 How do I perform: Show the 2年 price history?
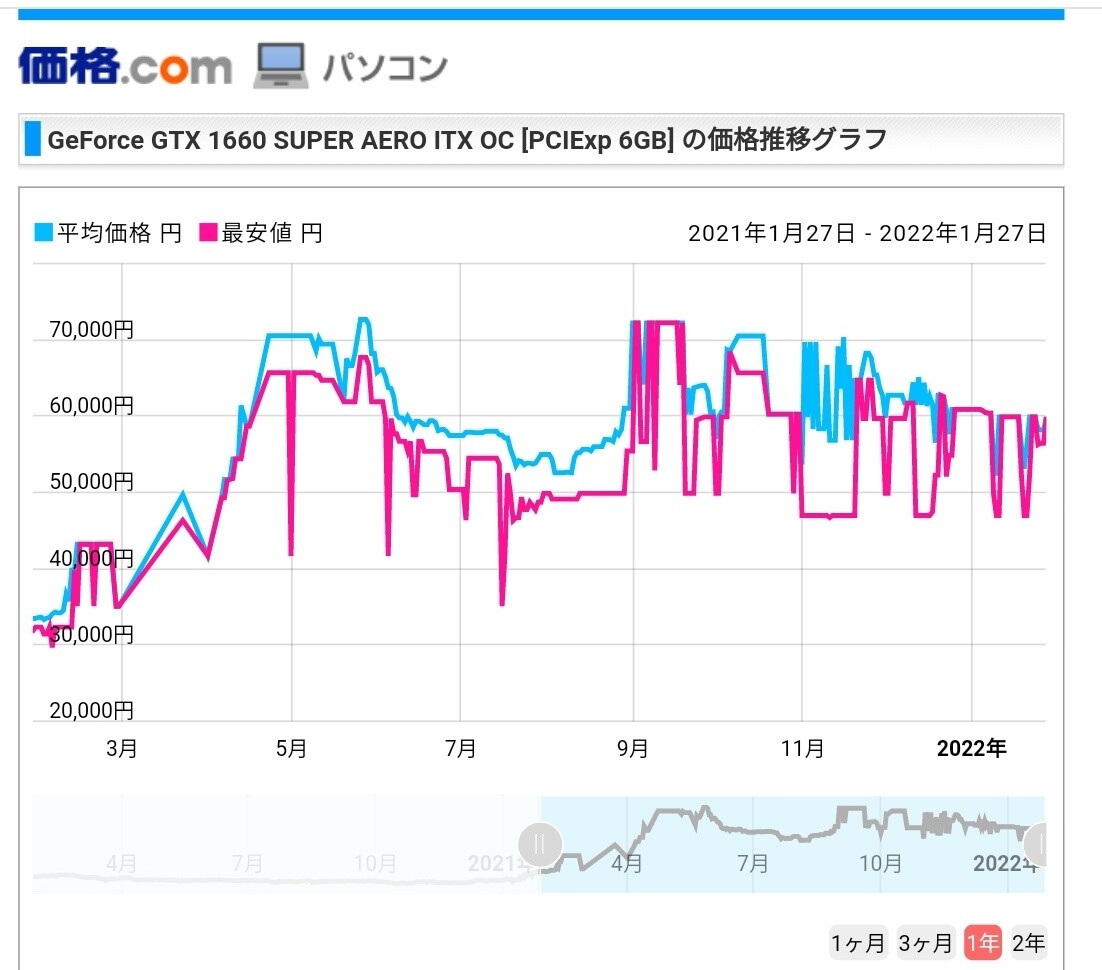(1028, 942)
